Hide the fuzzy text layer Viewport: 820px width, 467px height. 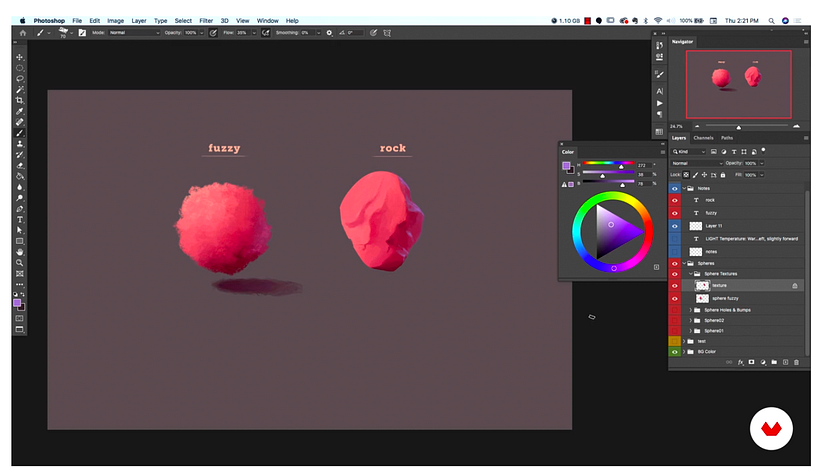click(675, 213)
